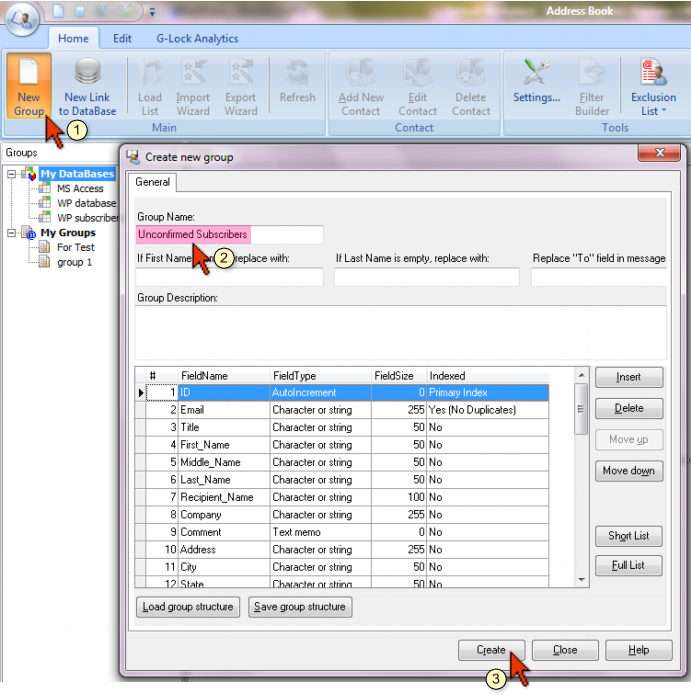The image size is (691, 695).
Task: Click the Move up button
Action: tap(629, 439)
